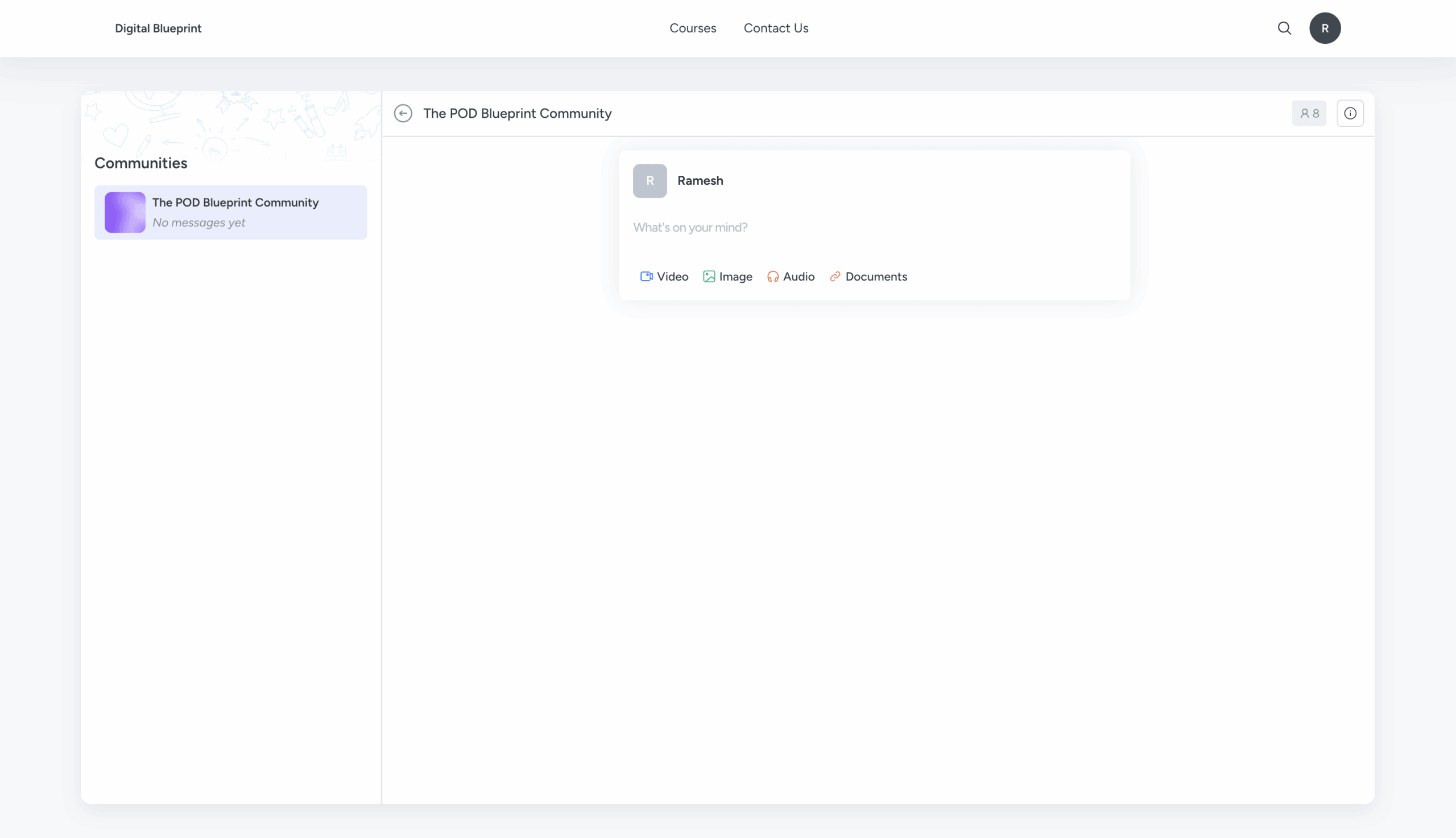Screen dimensions: 1456x838
Task: Go back using the circled arrow icon
Action: coord(403,113)
